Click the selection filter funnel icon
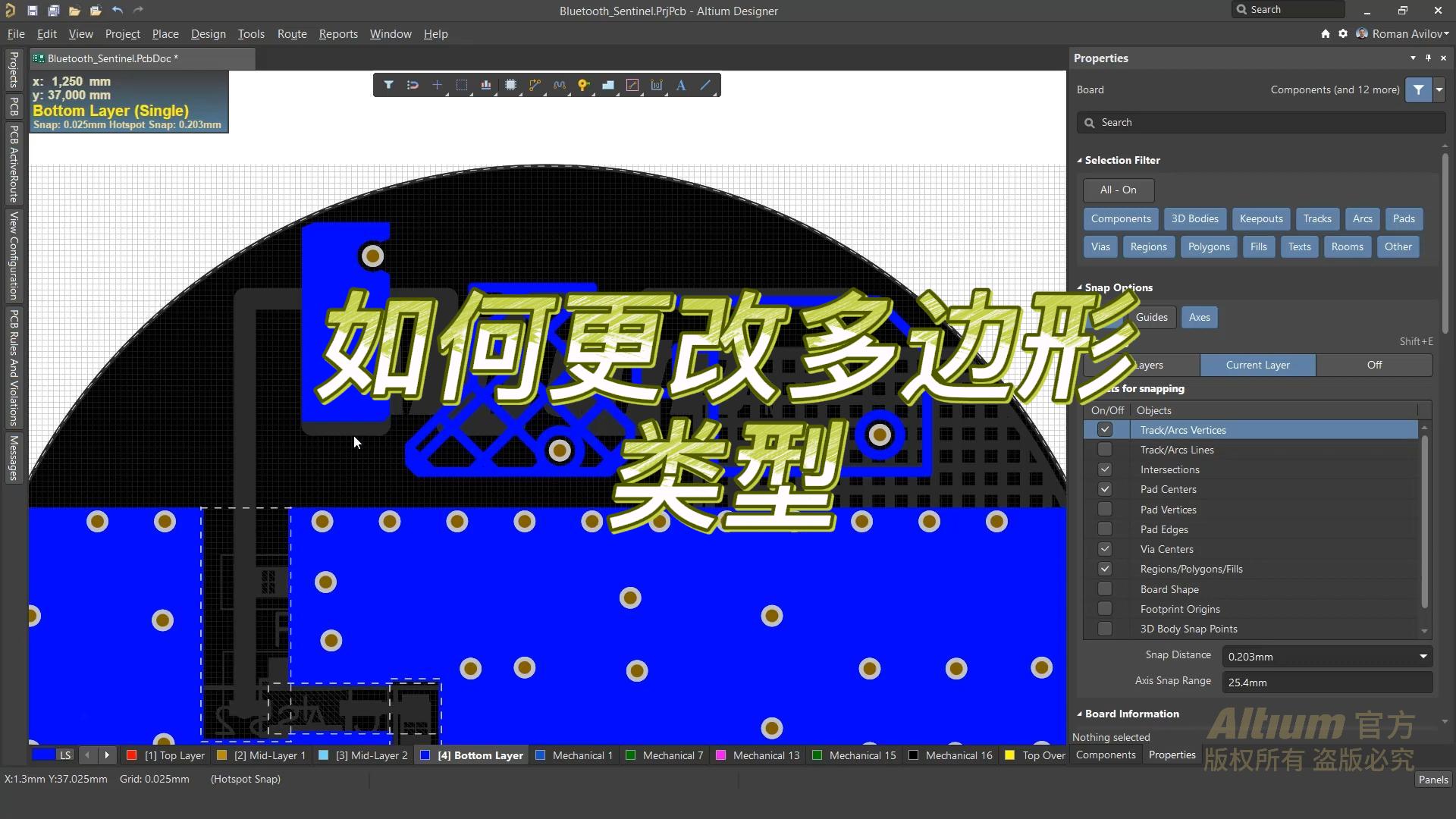Viewport: 1456px width, 819px height. [x=389, y=85]
